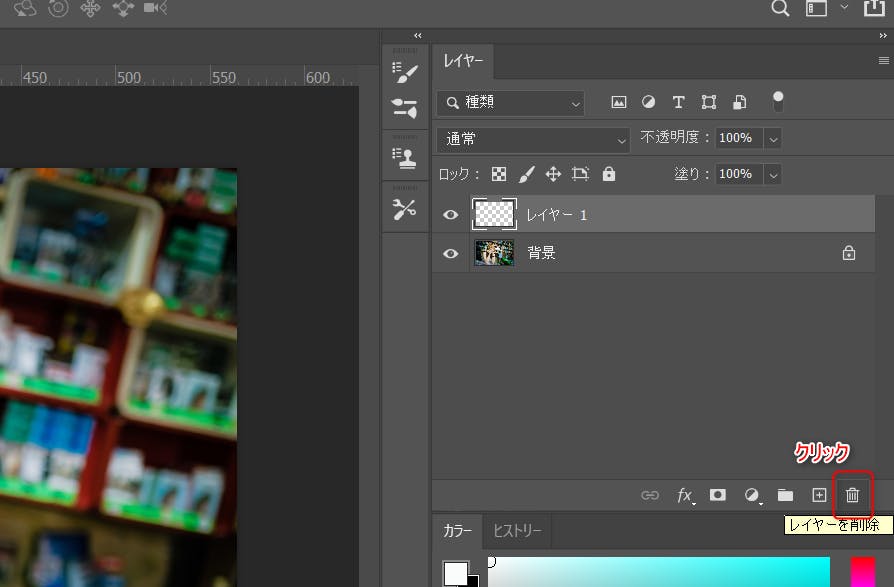Add a layer mask
The height and width of the screenshot is (587, 894).
pos(717,495)
